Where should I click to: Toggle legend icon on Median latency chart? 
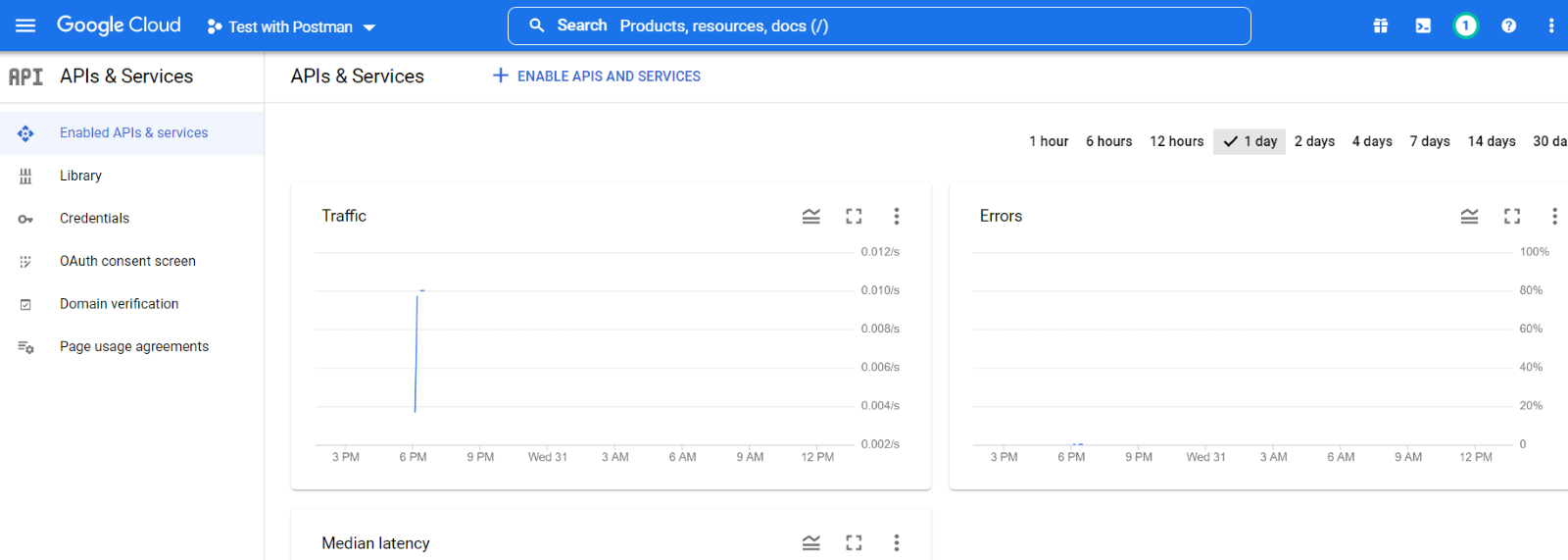click(x=810, y=542)
